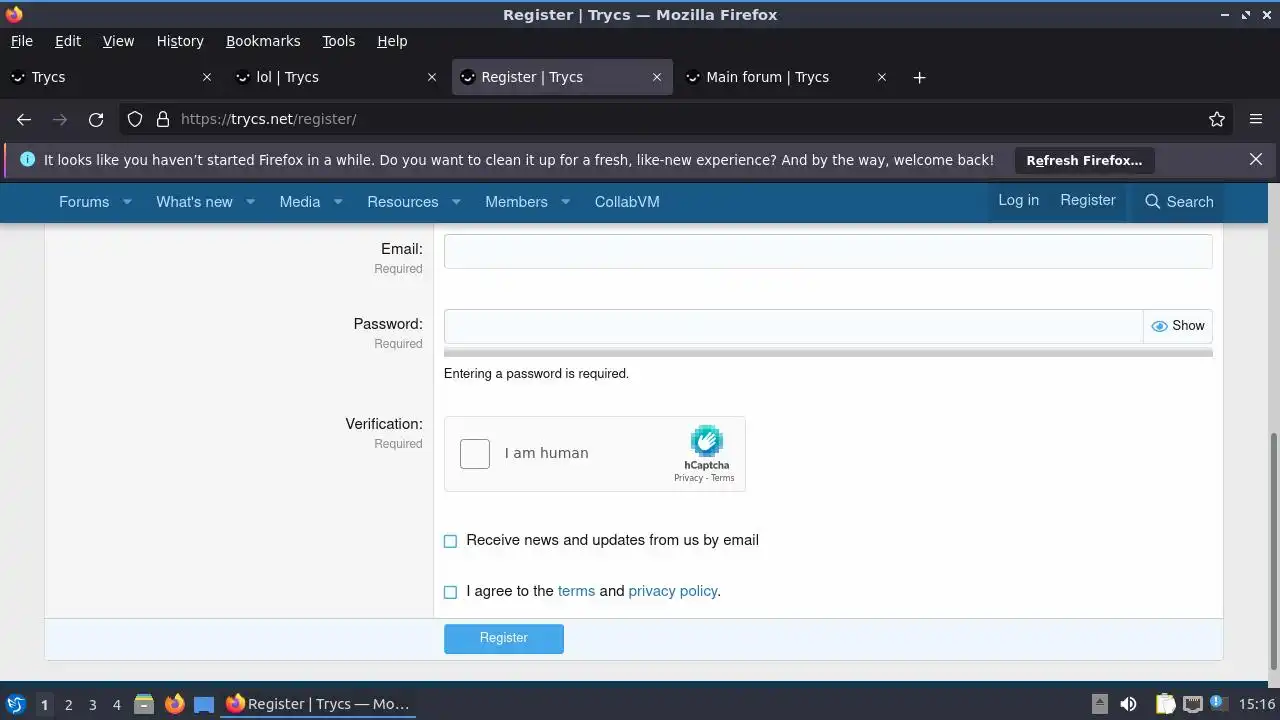Open the History menu
The width and height of the screenshot is (1280, 720).
click(180, 41)
